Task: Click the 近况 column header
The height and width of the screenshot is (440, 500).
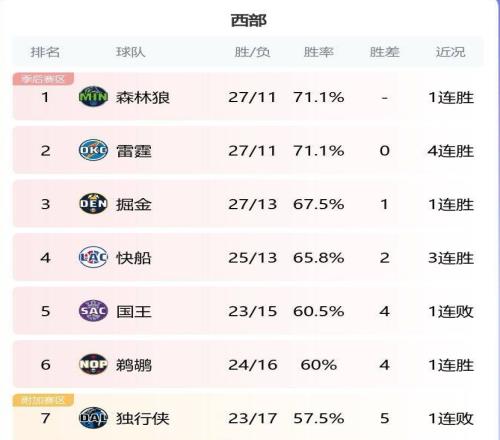Action: tap(450, 52)
